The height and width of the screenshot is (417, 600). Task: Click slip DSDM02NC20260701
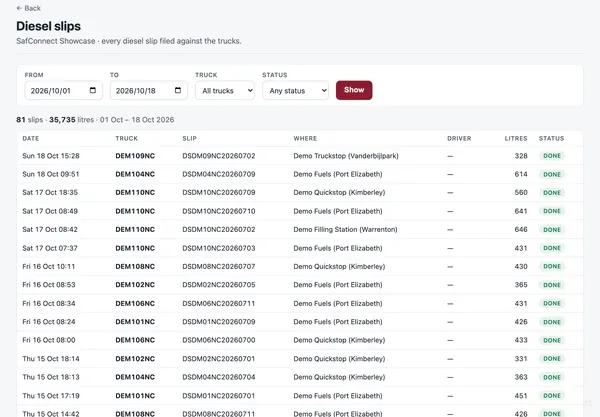(219, 358)
